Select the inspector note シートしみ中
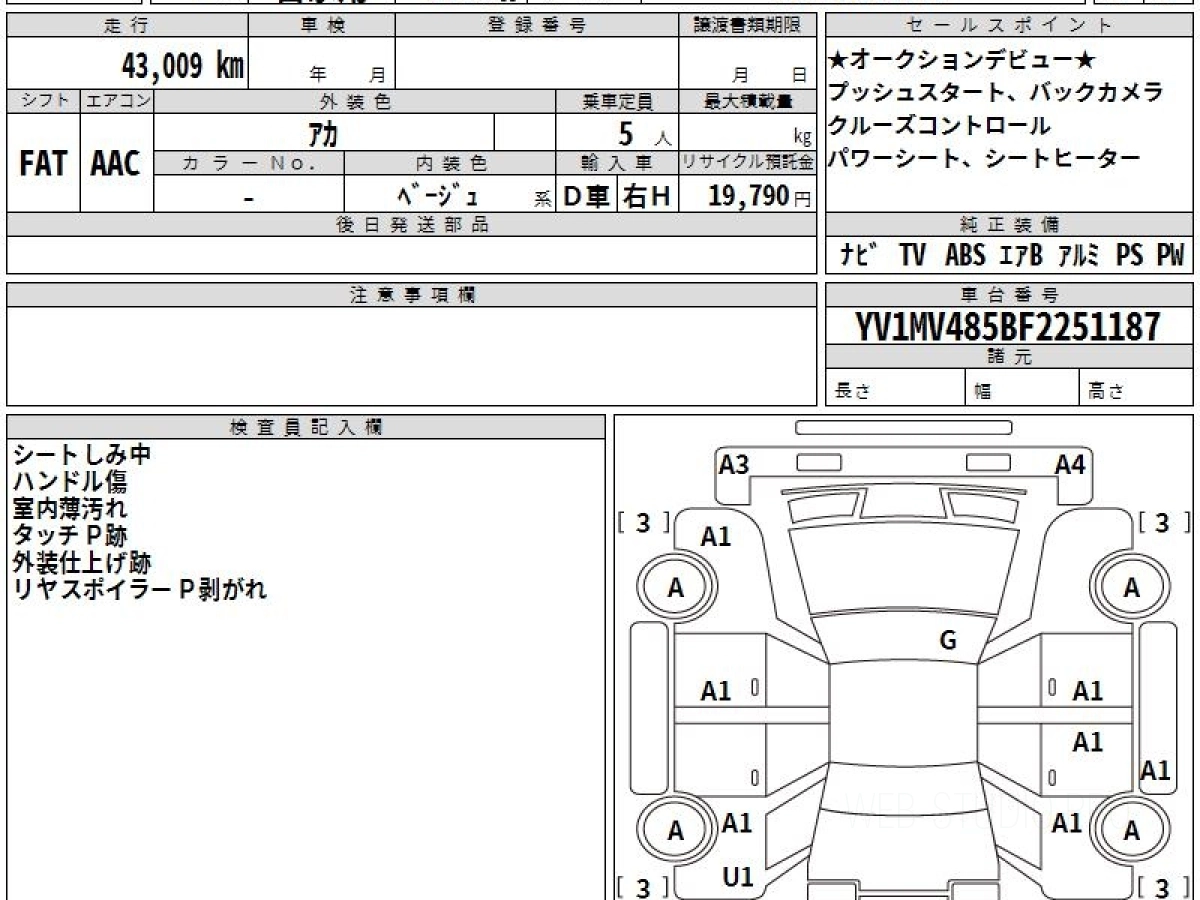 [x=82, y=455]
